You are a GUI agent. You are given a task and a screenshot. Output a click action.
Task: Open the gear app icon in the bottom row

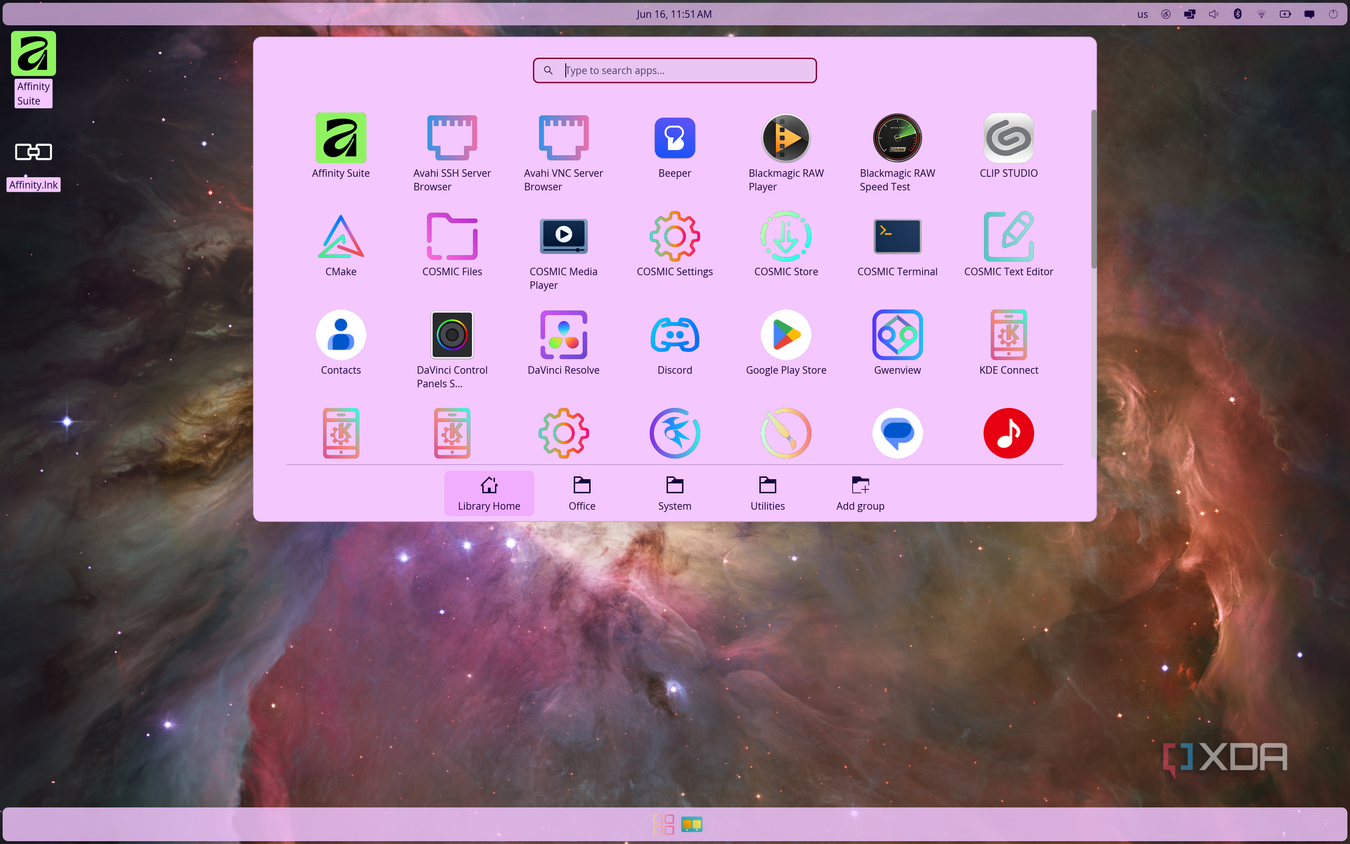564,433
